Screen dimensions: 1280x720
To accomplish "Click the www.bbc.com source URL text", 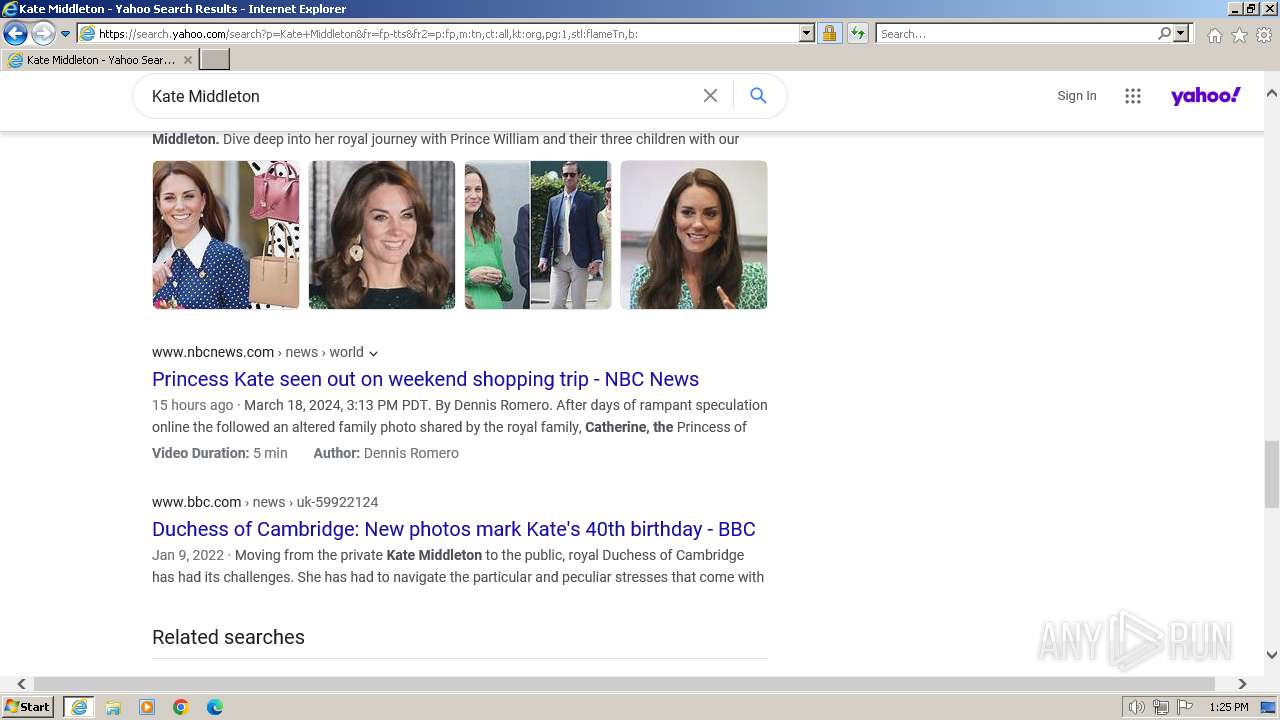I will pos(197,502).
